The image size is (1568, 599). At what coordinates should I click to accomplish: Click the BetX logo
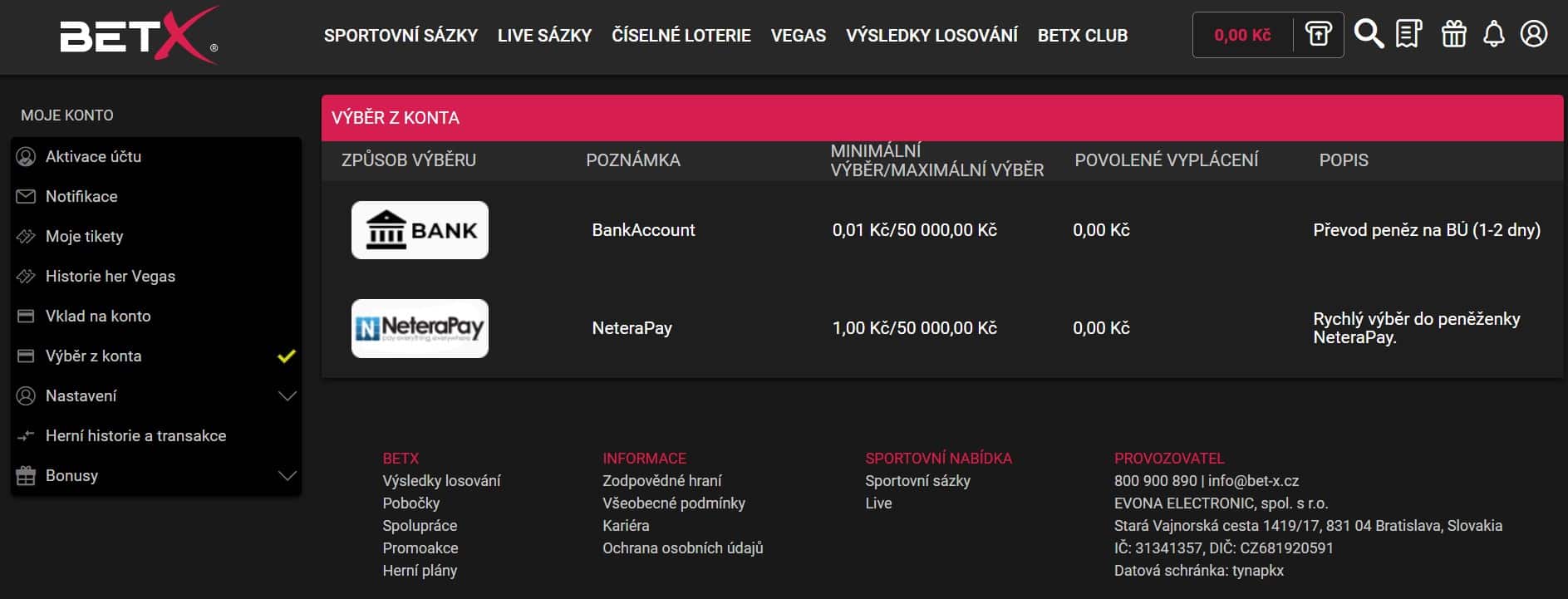[139, 35]
